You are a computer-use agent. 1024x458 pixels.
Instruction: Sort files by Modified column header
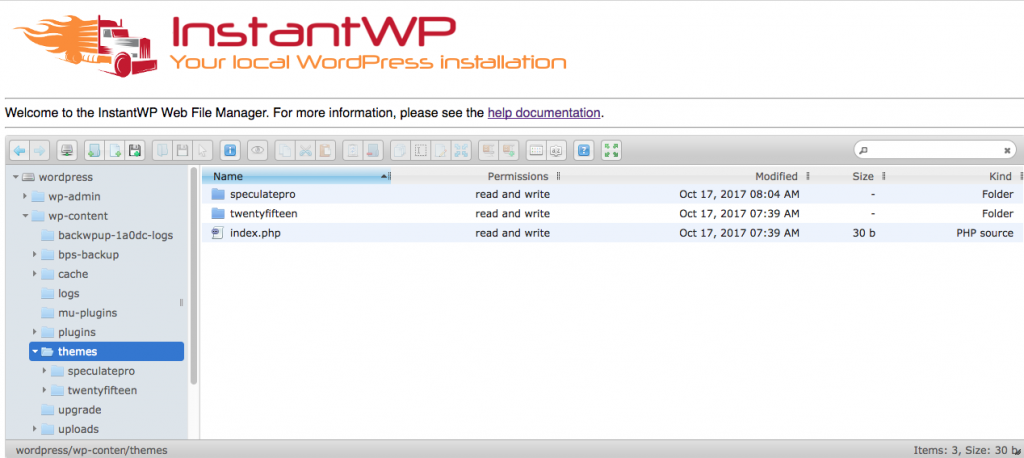(776, 176)
